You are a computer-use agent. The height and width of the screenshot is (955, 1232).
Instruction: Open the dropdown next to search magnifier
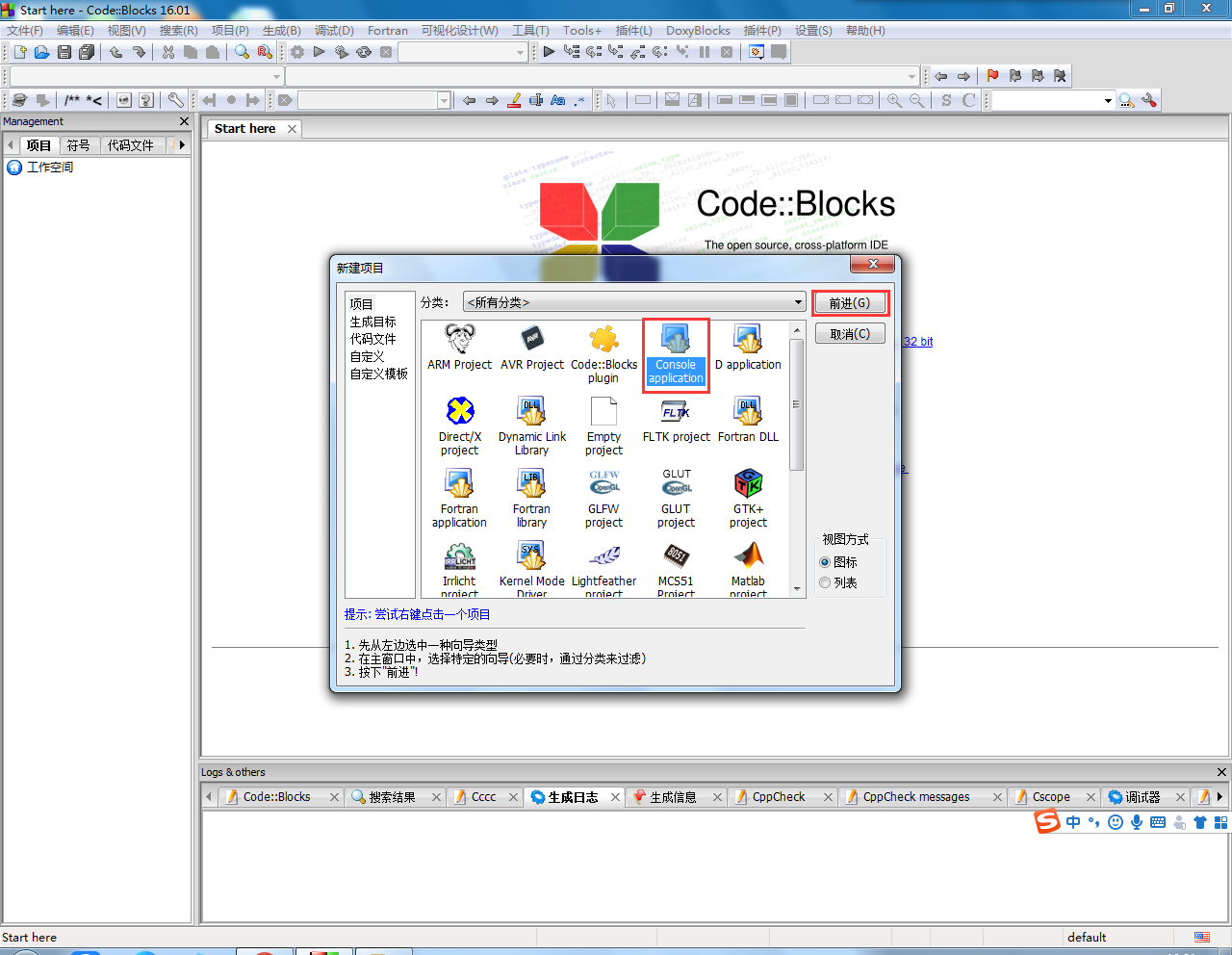coord(1108,100)
